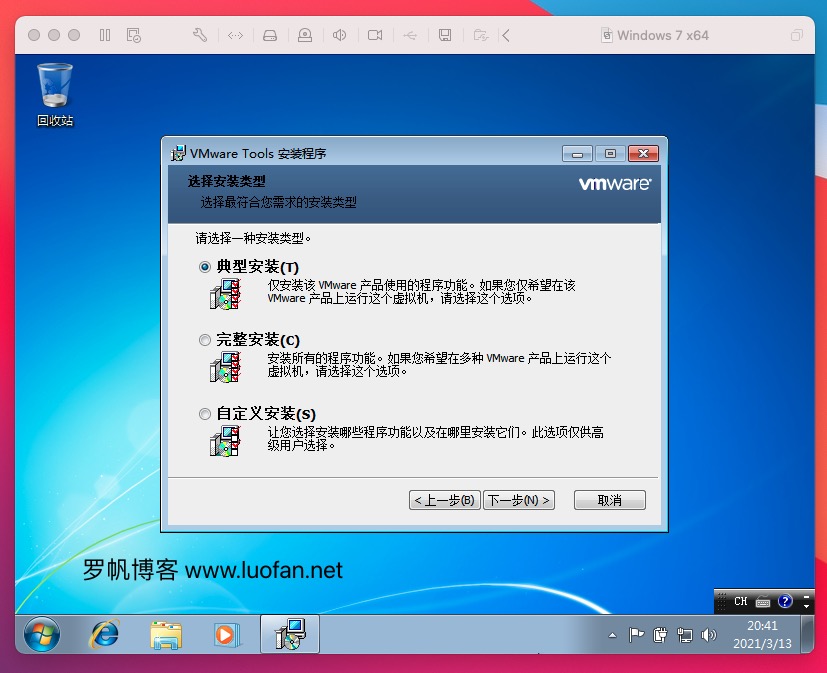The image size is (827, 673).
Task: Click the red macOS close button
Action: (x=34, y=35)
